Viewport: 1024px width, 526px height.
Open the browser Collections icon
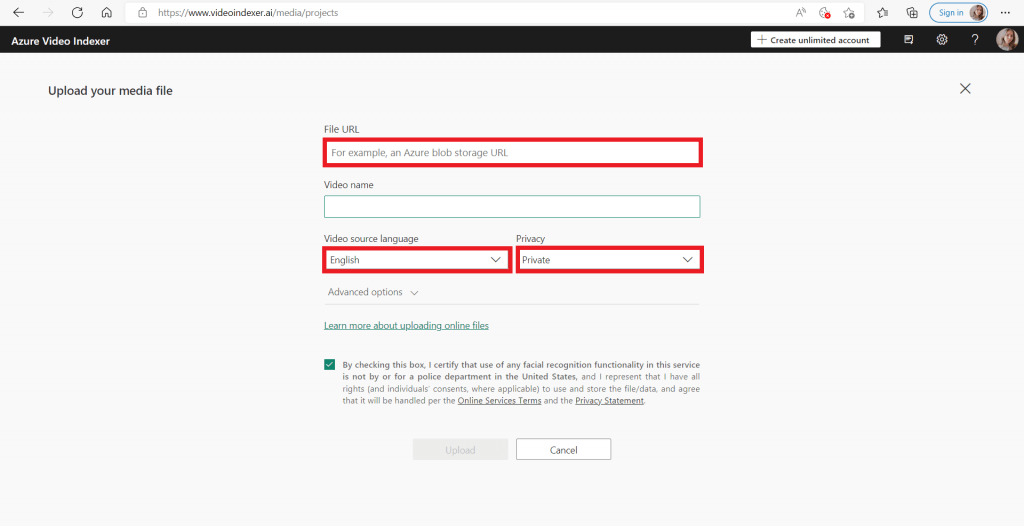(x=912, y=13)
